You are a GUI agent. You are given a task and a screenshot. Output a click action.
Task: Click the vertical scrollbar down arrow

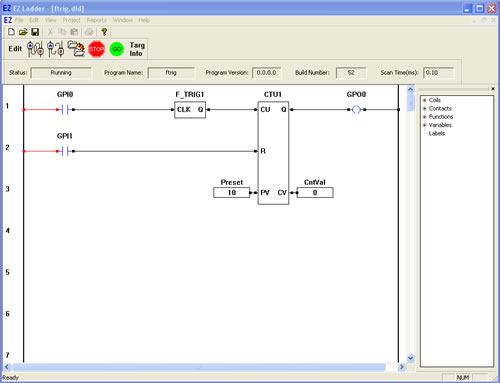[x=411, y=358]
